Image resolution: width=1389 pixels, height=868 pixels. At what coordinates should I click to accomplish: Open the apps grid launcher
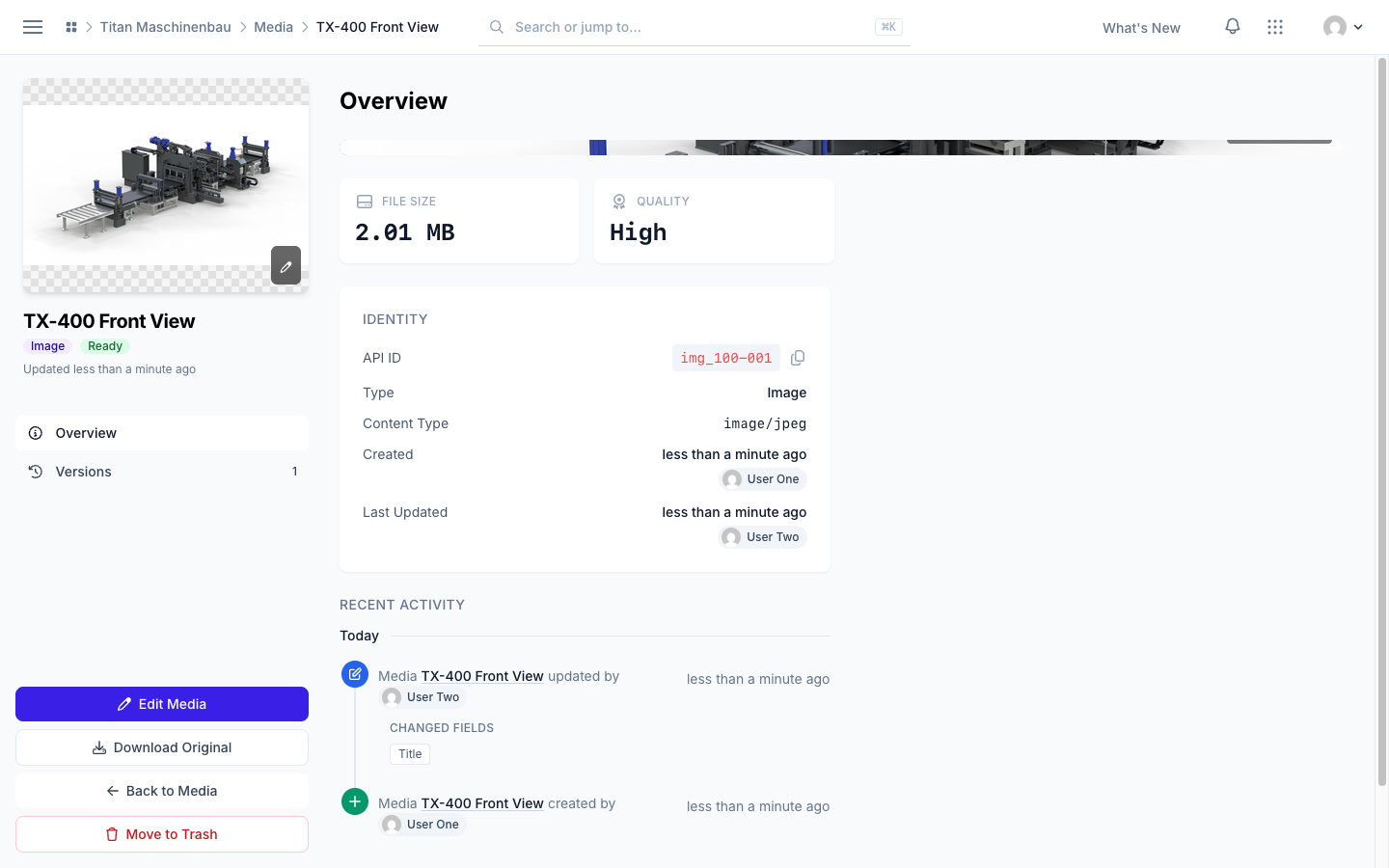(1275, 27)
